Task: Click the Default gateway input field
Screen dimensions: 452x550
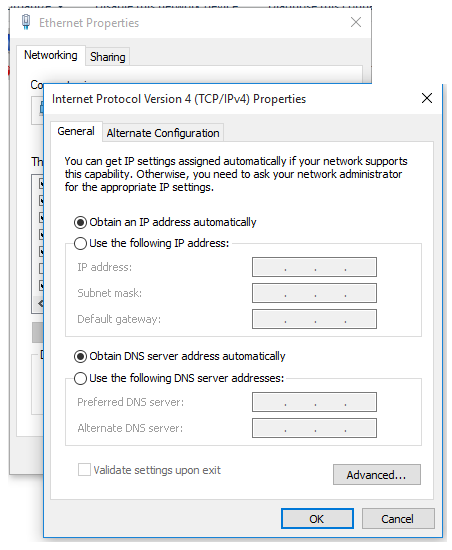Action: click(x=314, y=319)
